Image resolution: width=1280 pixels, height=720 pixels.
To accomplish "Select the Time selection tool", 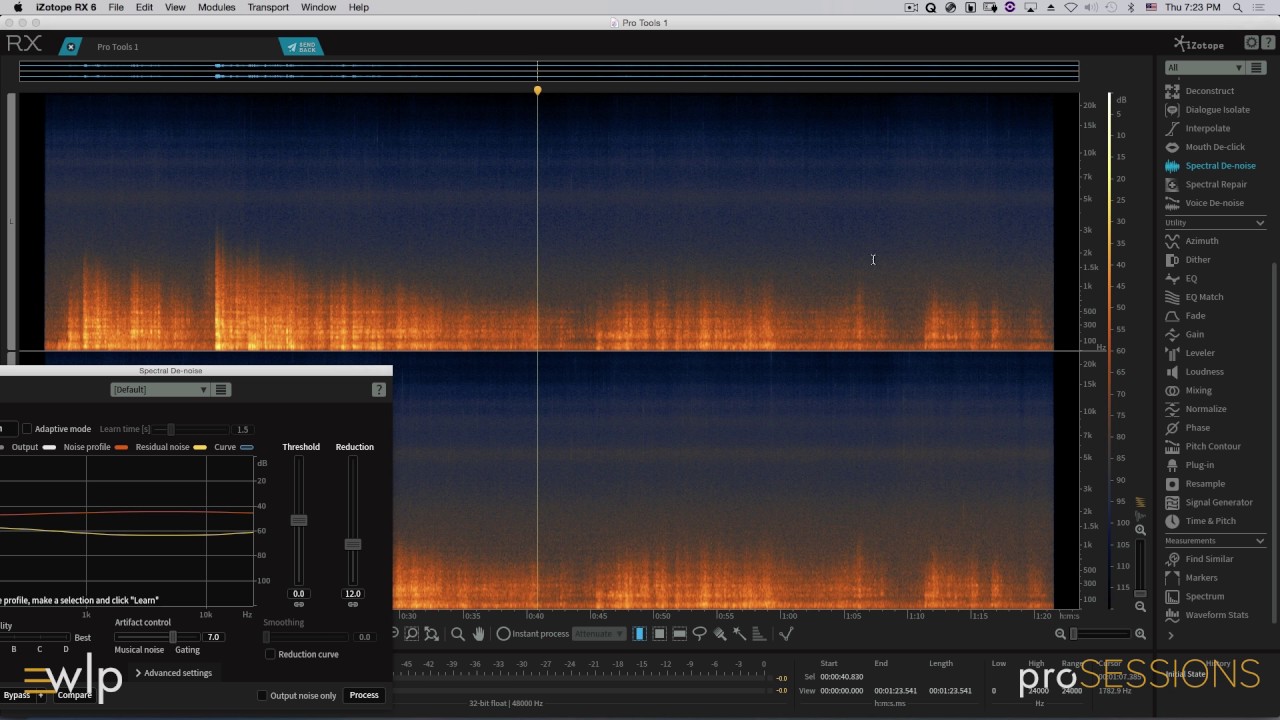I will pyautogui.click(x=639, y=634).
